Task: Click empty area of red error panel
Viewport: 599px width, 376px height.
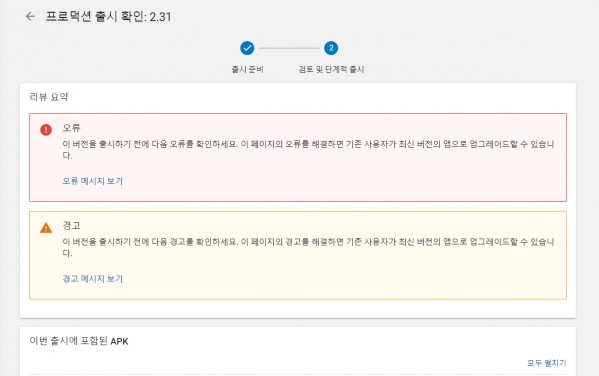Action: (x=344, y=183)
